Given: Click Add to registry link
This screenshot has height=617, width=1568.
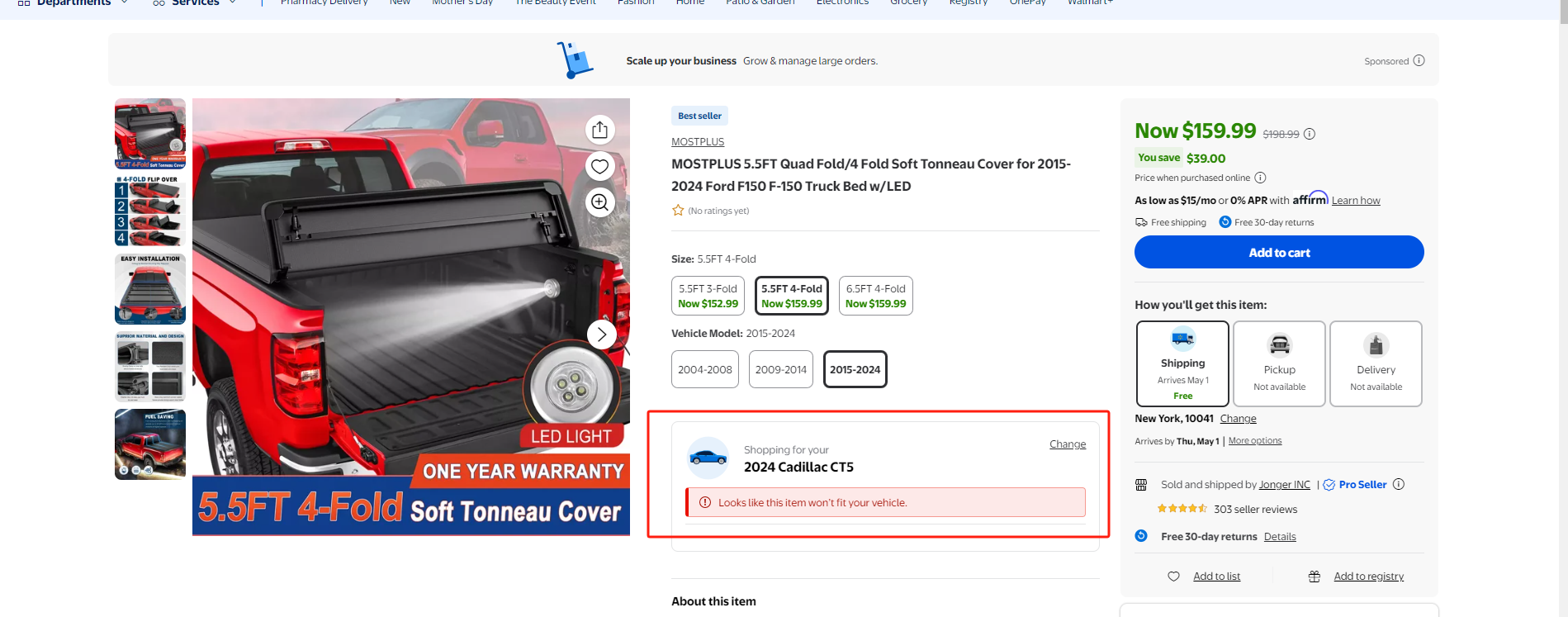Looking at the screenshot, I should point(1369,577).
